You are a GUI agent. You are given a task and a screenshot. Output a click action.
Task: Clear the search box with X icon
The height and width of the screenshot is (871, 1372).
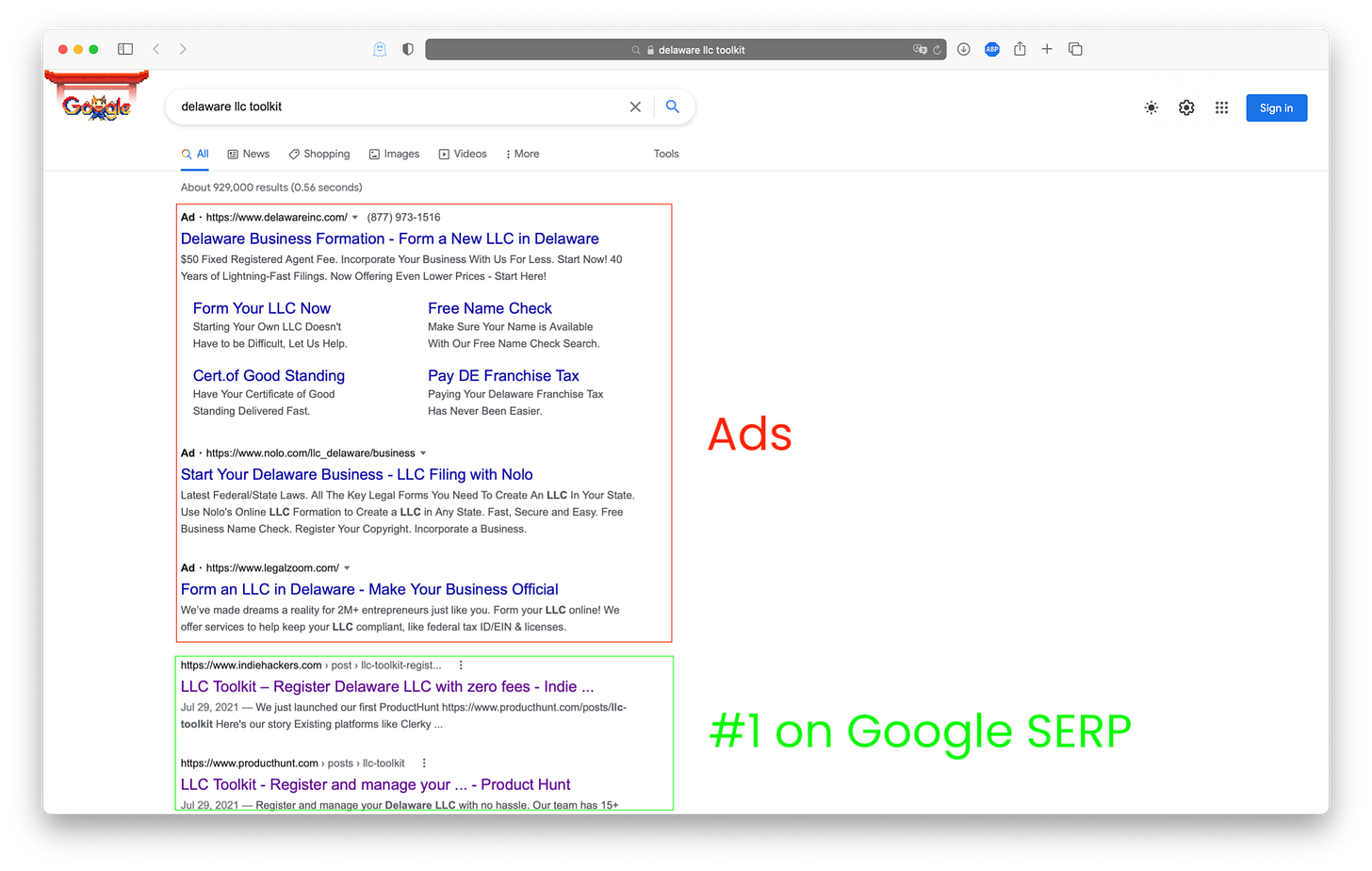(635, 107)
